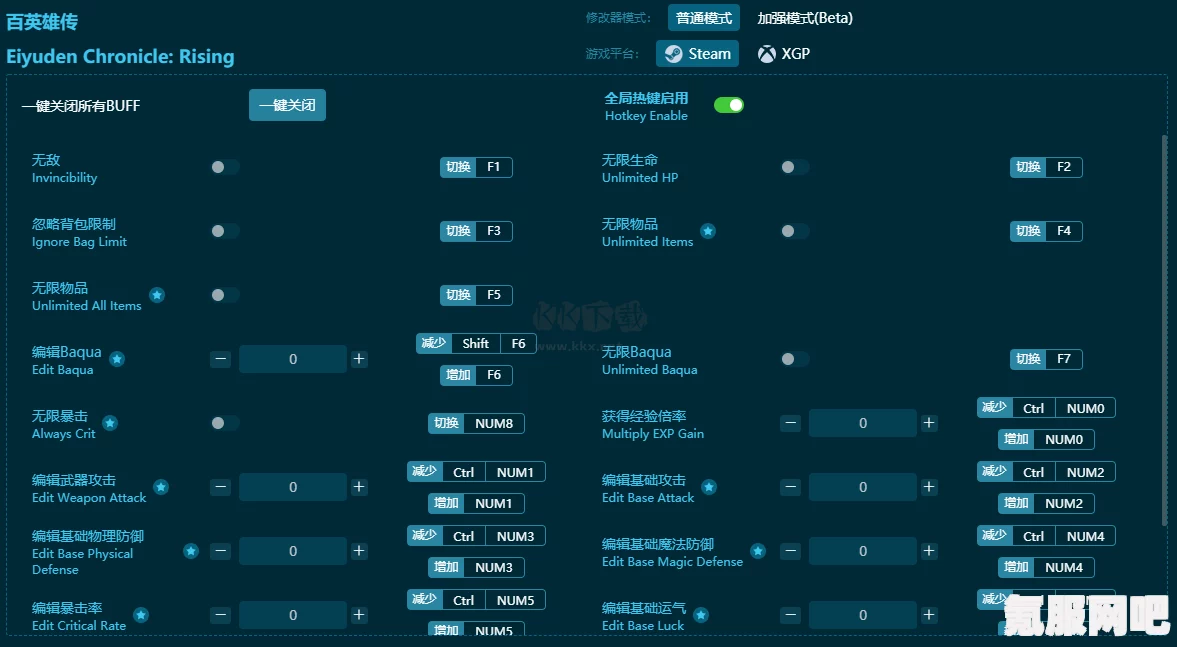Click the F7 hotkey for Unlimited Baqua
Image resolution: width=1177 pixels, height=647 pixels.
tap(1046, 359)
